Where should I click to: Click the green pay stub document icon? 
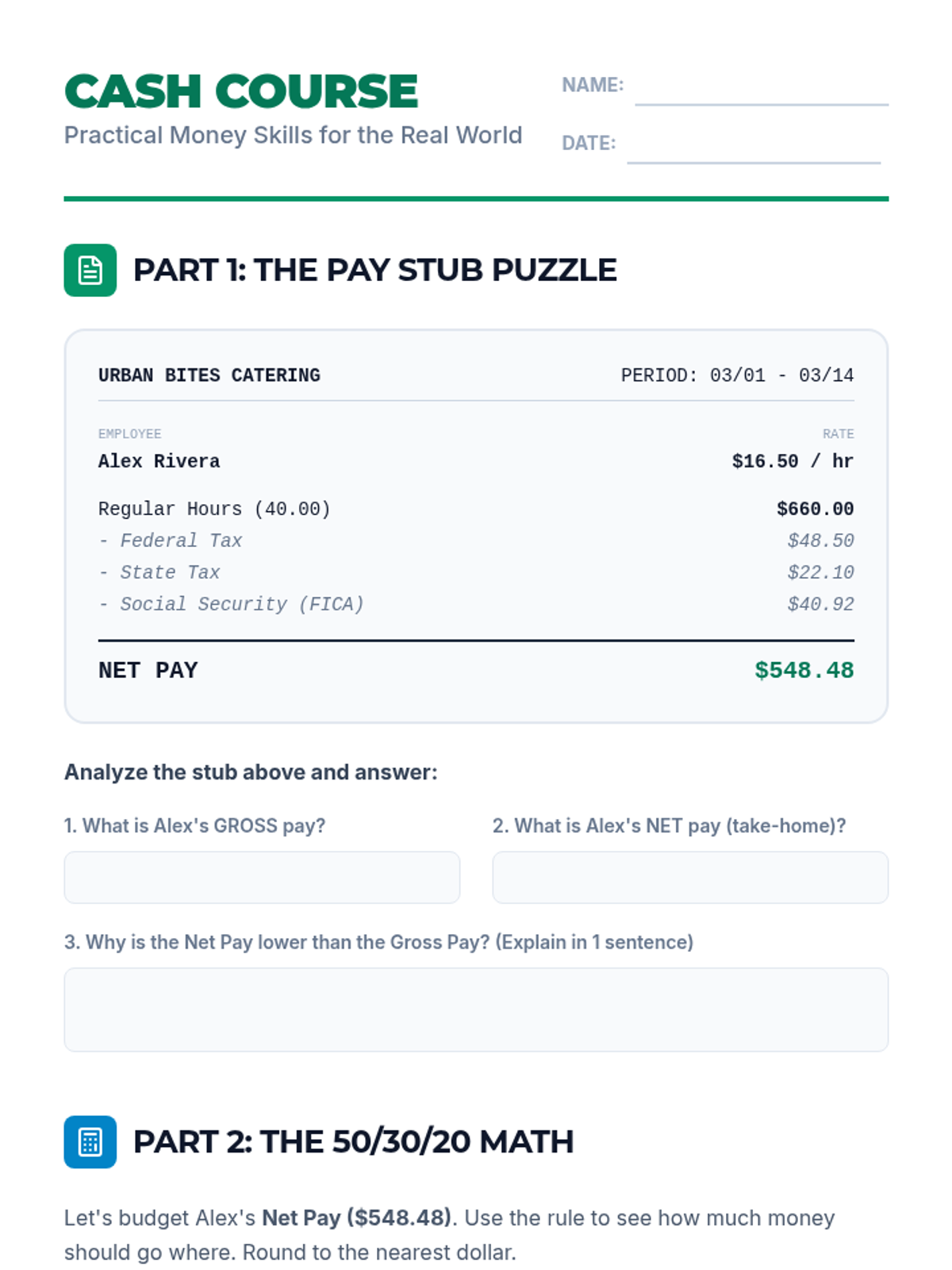90,270
